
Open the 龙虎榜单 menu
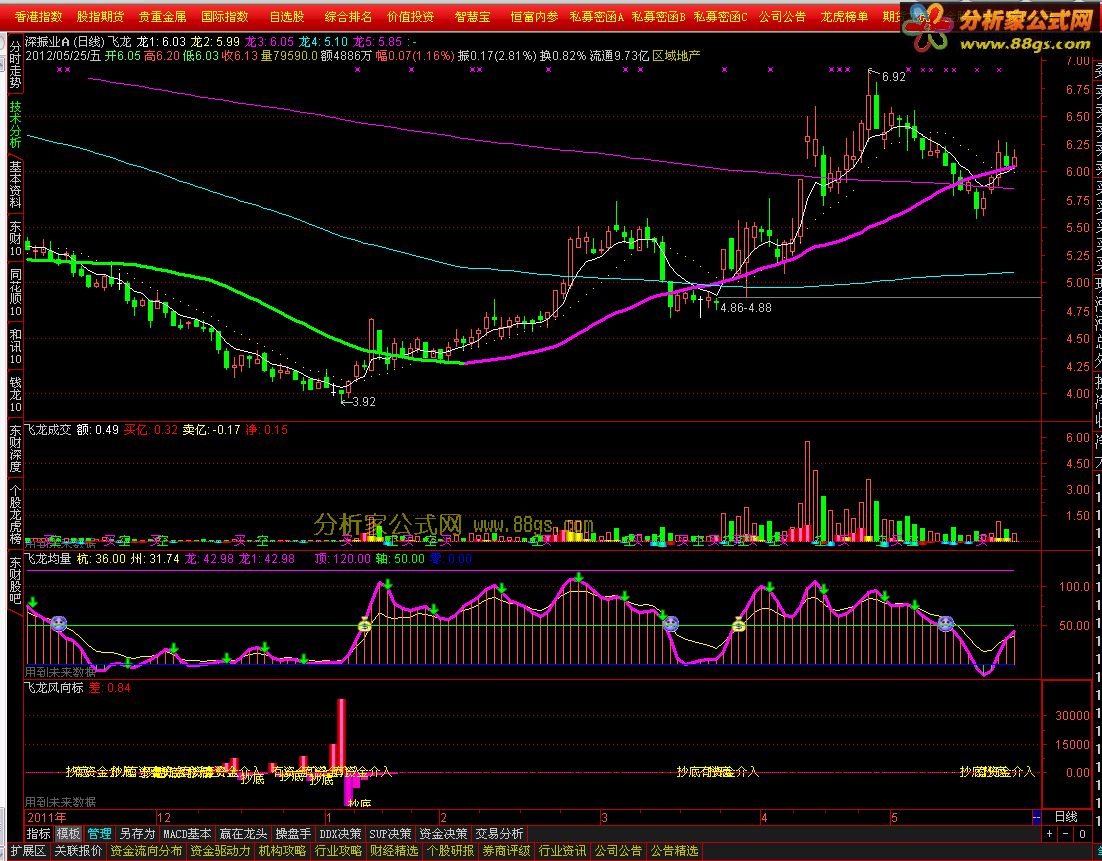(x=844, y=16)
